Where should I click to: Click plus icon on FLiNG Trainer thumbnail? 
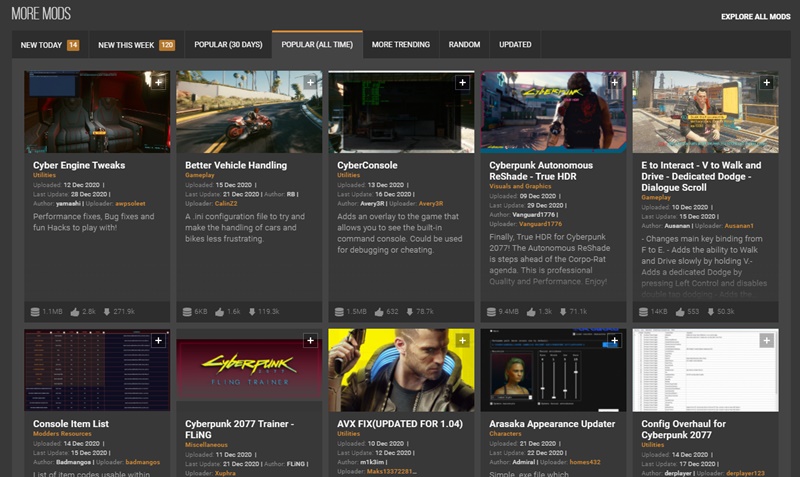point(310,340)
